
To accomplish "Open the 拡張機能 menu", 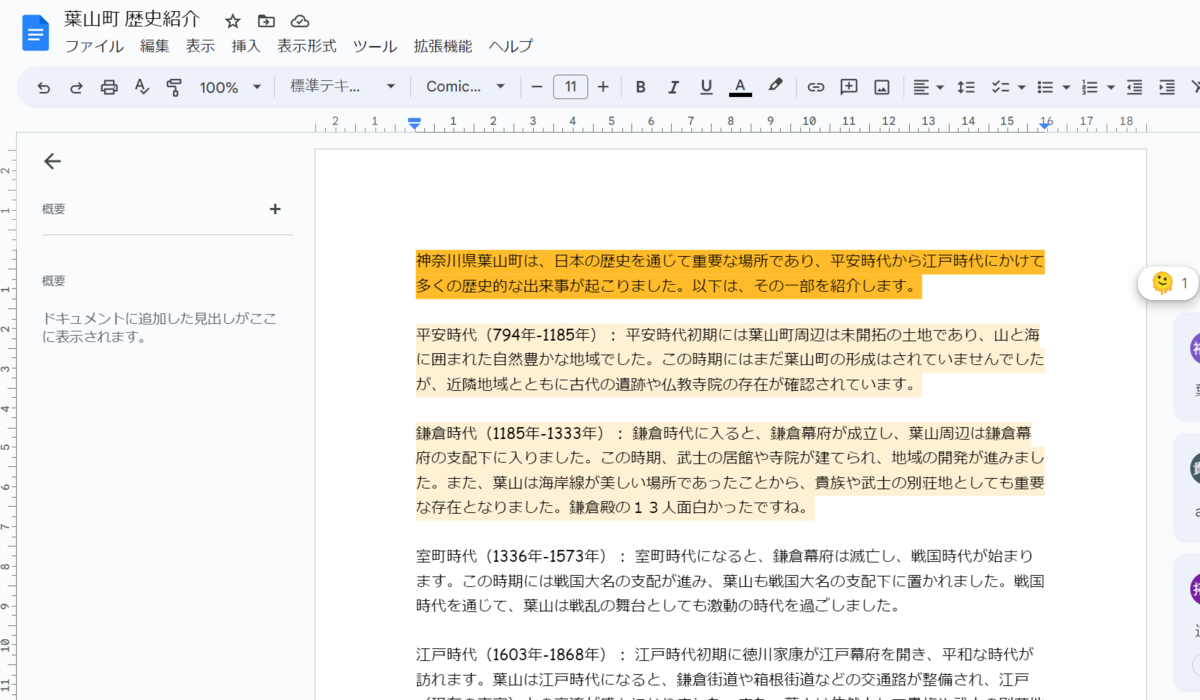I will click(443, 46).
